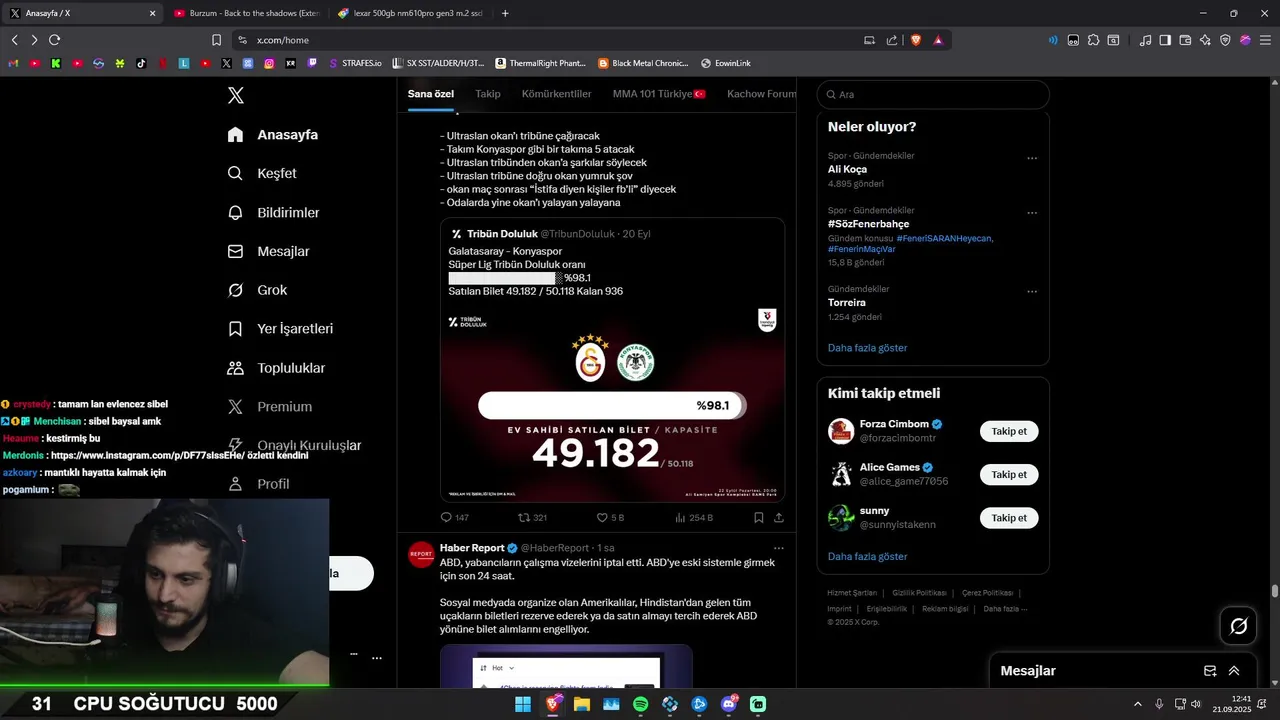Switch to the Sana özel tab
The image size is (1280, 720).
431,94
